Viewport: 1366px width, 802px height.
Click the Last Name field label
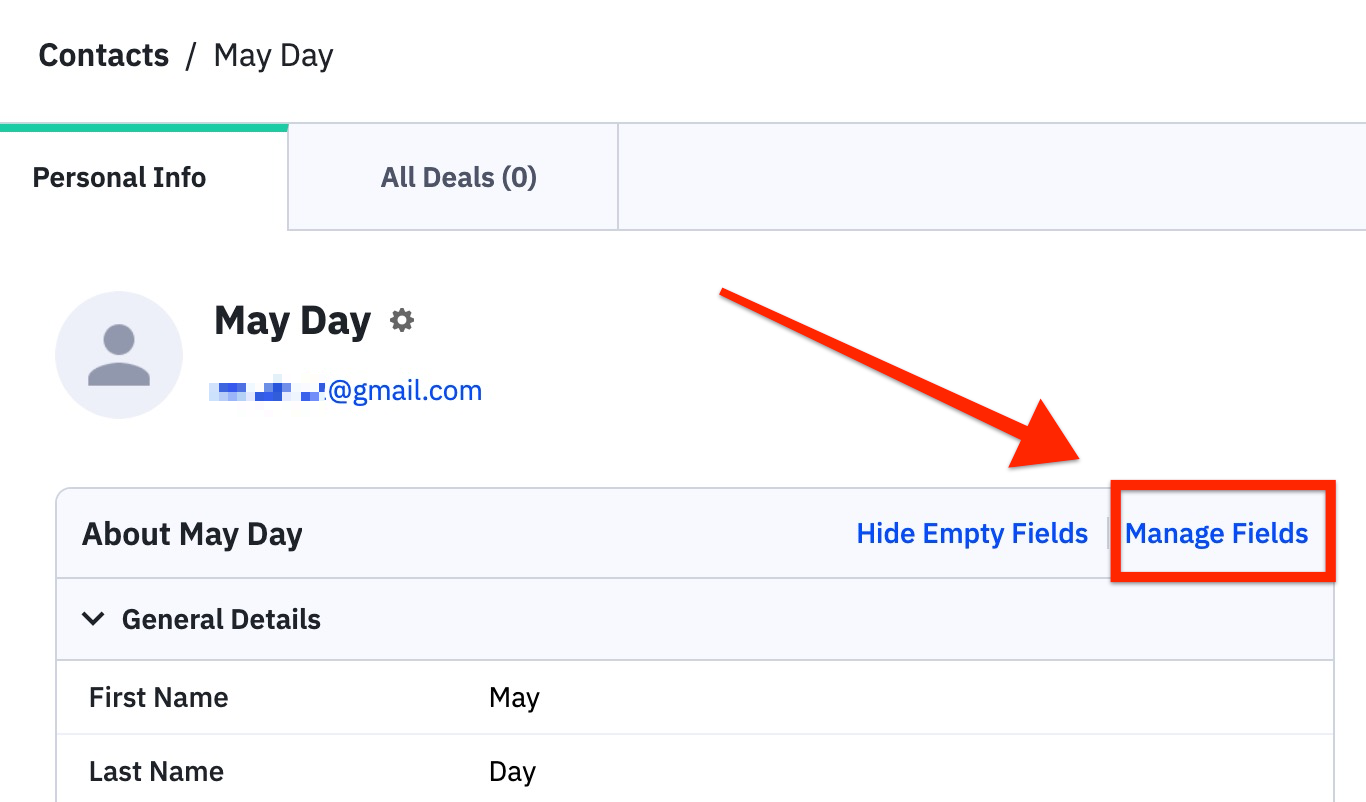tap(156, 771)
